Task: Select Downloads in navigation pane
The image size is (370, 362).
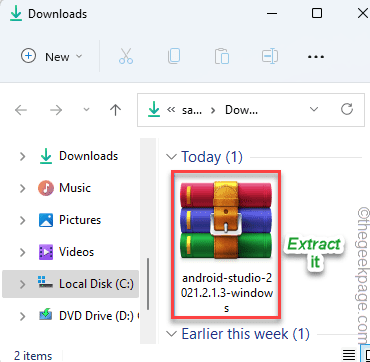Action: coord(88,156)
